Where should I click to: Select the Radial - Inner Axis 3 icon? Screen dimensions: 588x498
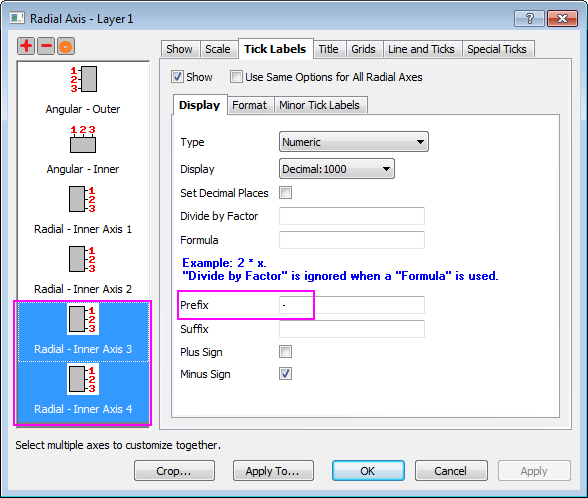[83, 319]
